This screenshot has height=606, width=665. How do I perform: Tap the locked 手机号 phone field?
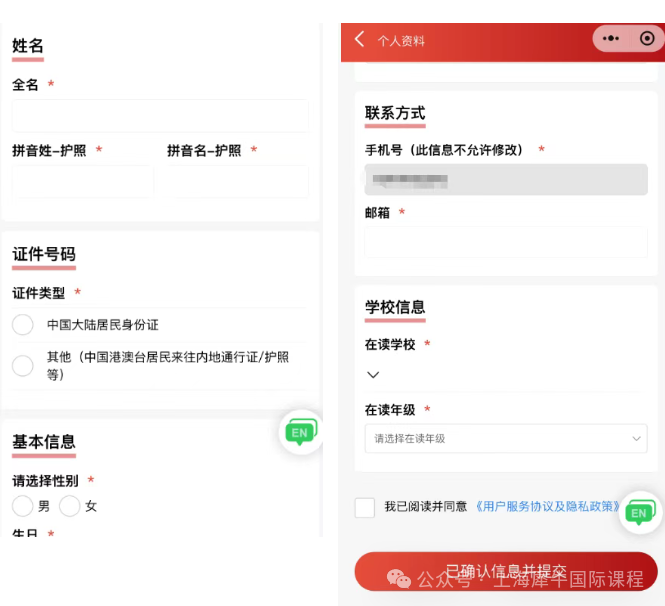[x=506, y=179]
